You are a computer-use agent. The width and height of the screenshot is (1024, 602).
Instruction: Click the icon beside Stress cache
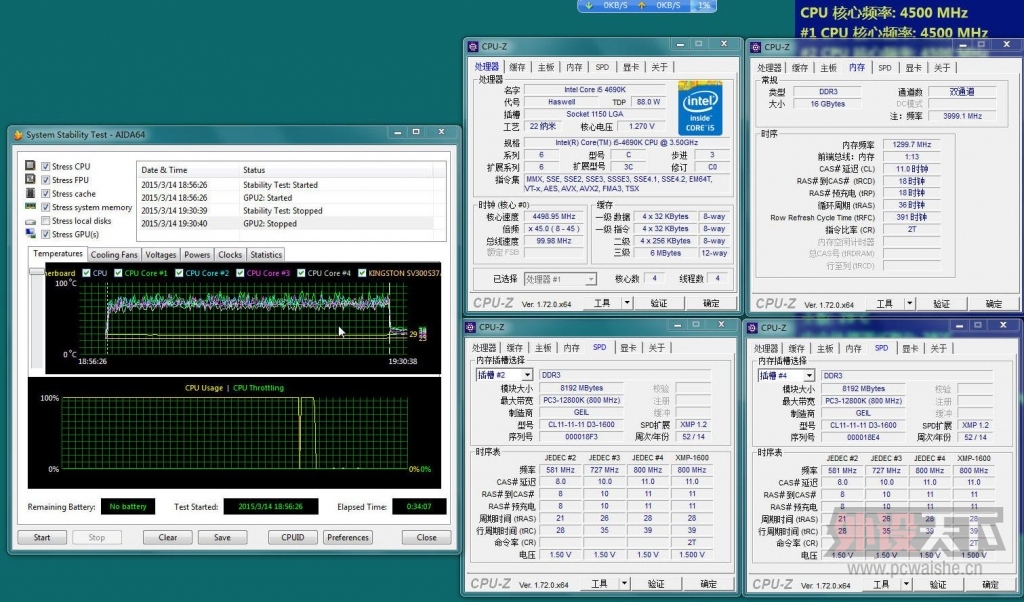point(30,193)
